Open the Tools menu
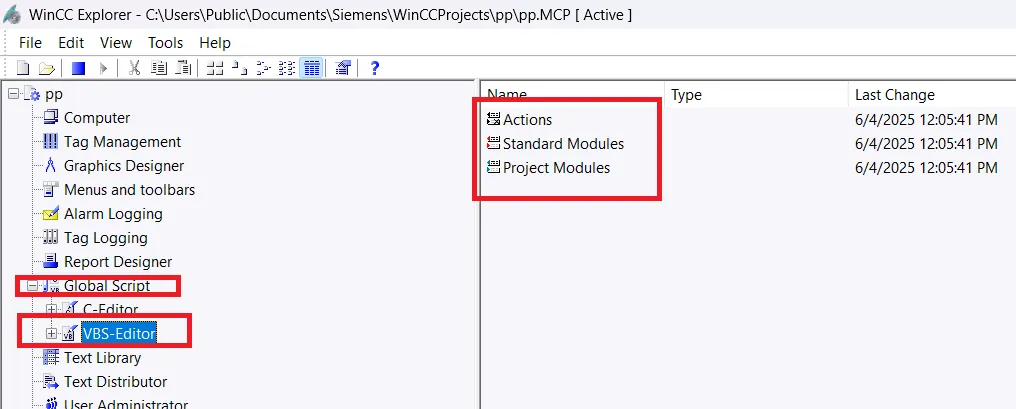This screenshot has width=1016, height=409. pos(166,43)
